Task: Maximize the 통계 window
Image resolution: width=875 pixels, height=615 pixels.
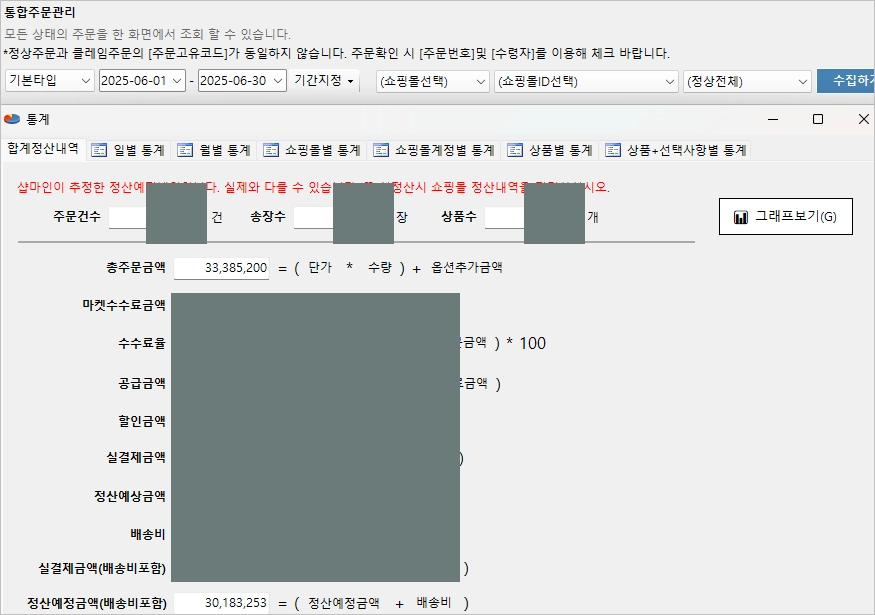Action: [818, 119]
